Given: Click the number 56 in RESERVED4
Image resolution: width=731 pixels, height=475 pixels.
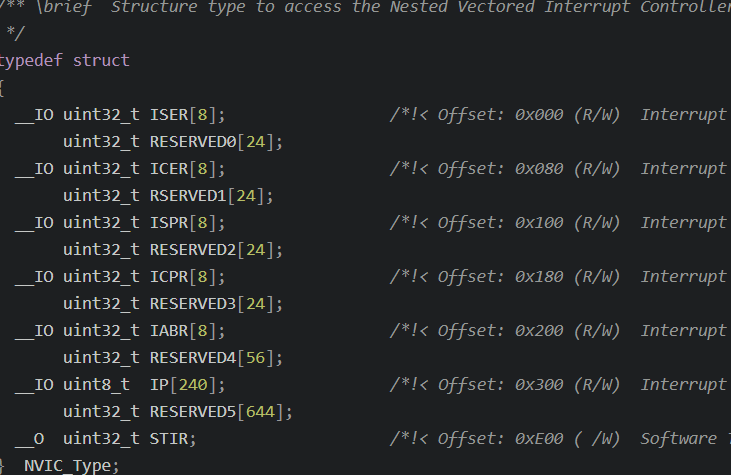Looking at the screenshot, I should click(x=255, y=358).
